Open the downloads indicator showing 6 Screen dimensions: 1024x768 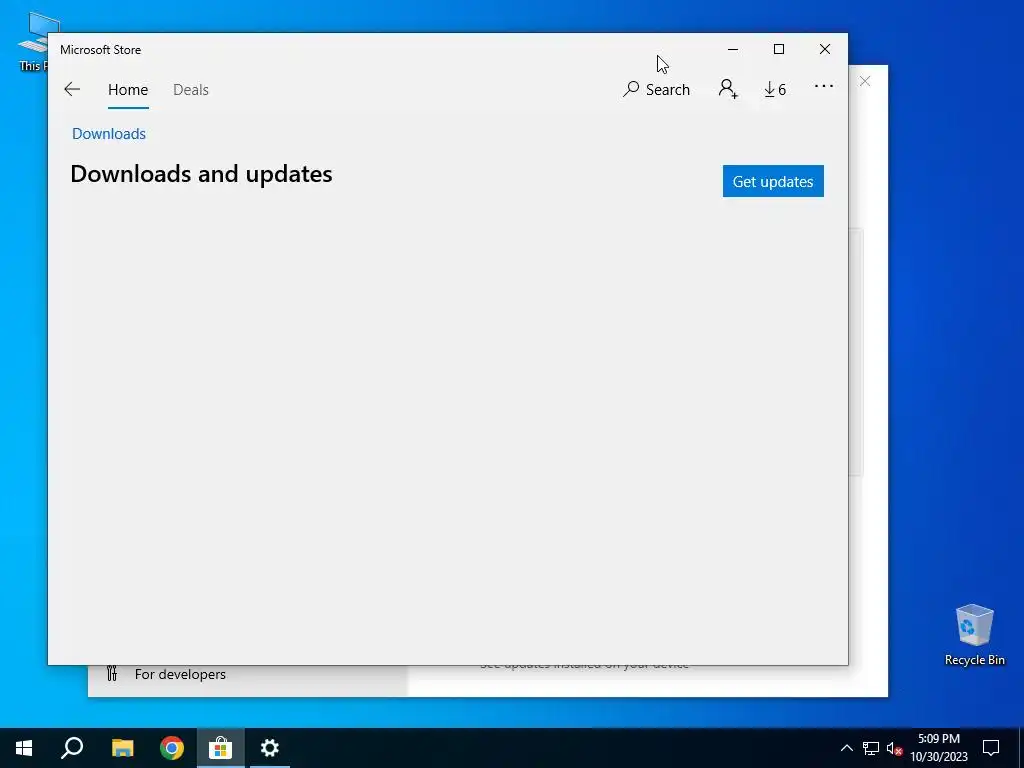click(775, 89)
